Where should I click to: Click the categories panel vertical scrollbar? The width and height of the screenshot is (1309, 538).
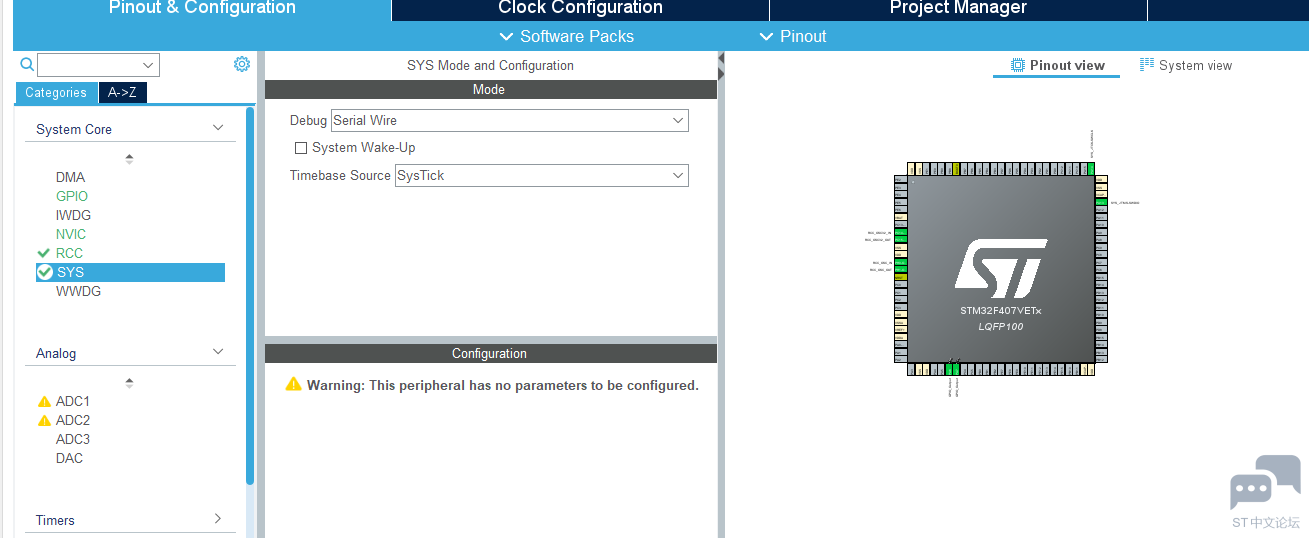pyautogui.click(x=250, y=296)
